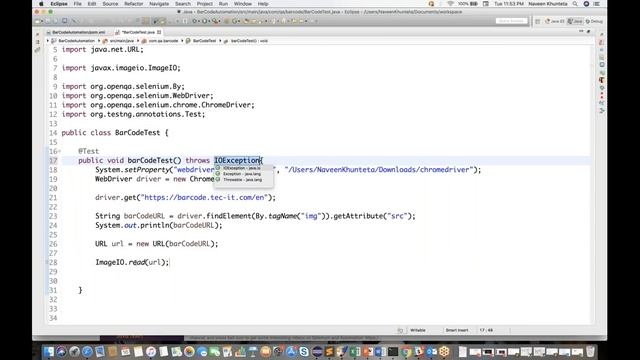Image resolution: width=640 pixels, height=360 pixels.
Task: Open Sublime Text from the Dock
Action: coord(329,351)
